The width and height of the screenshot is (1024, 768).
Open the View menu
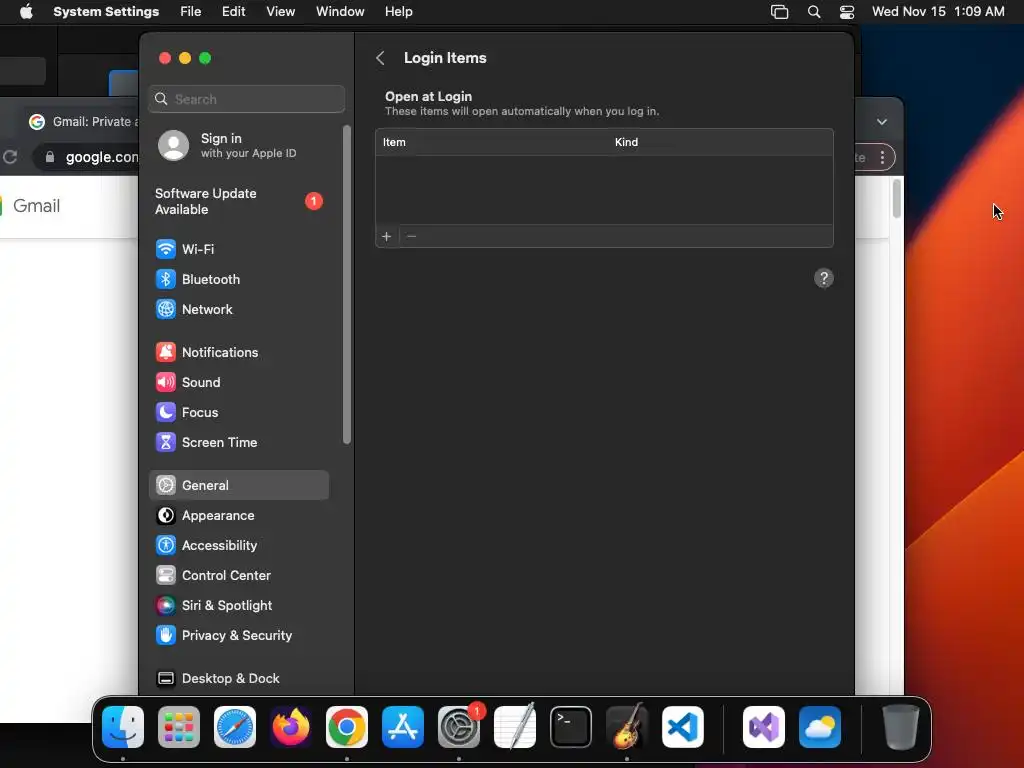[281, 12]
